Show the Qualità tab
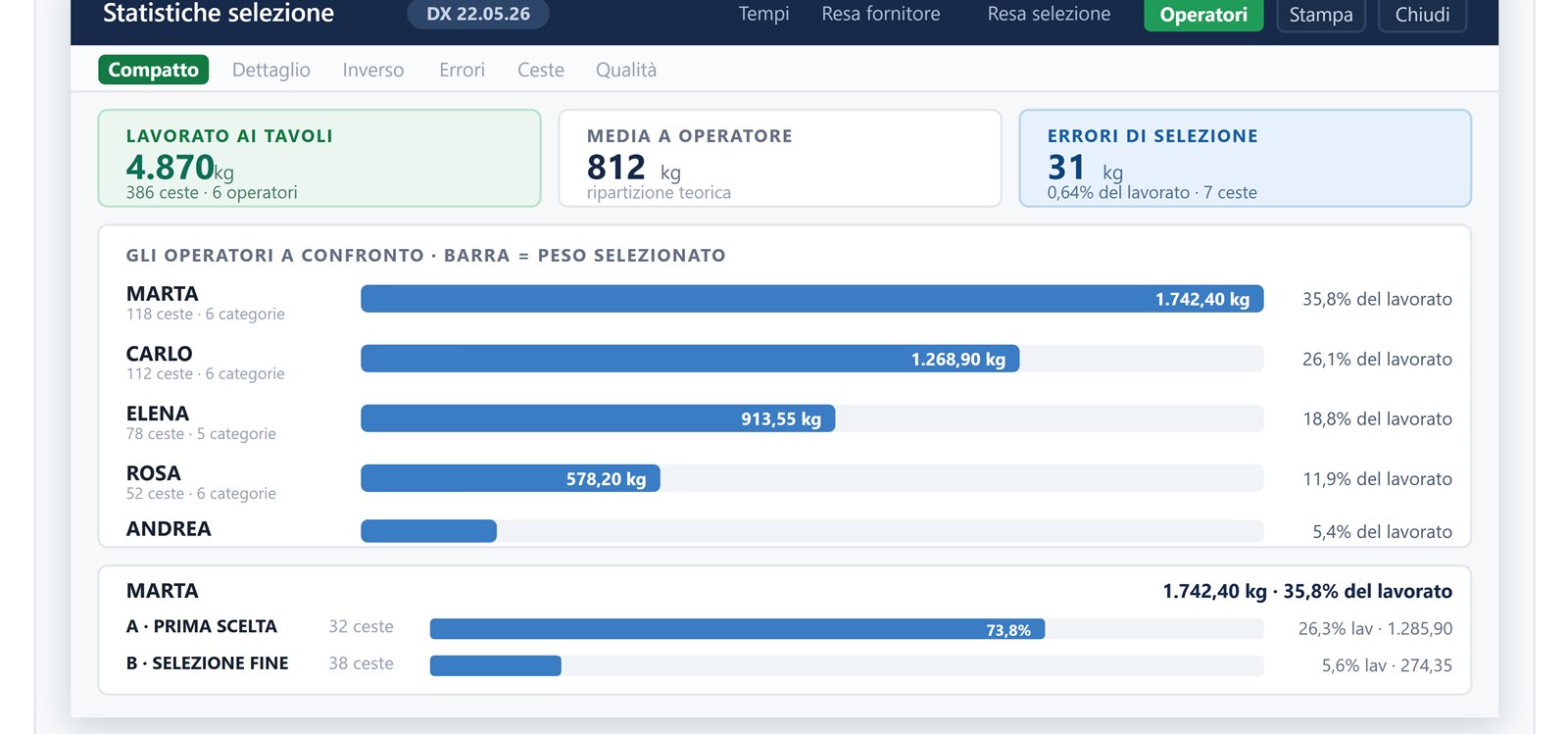This screenshot has height=734, width=1568. point(626,70)
